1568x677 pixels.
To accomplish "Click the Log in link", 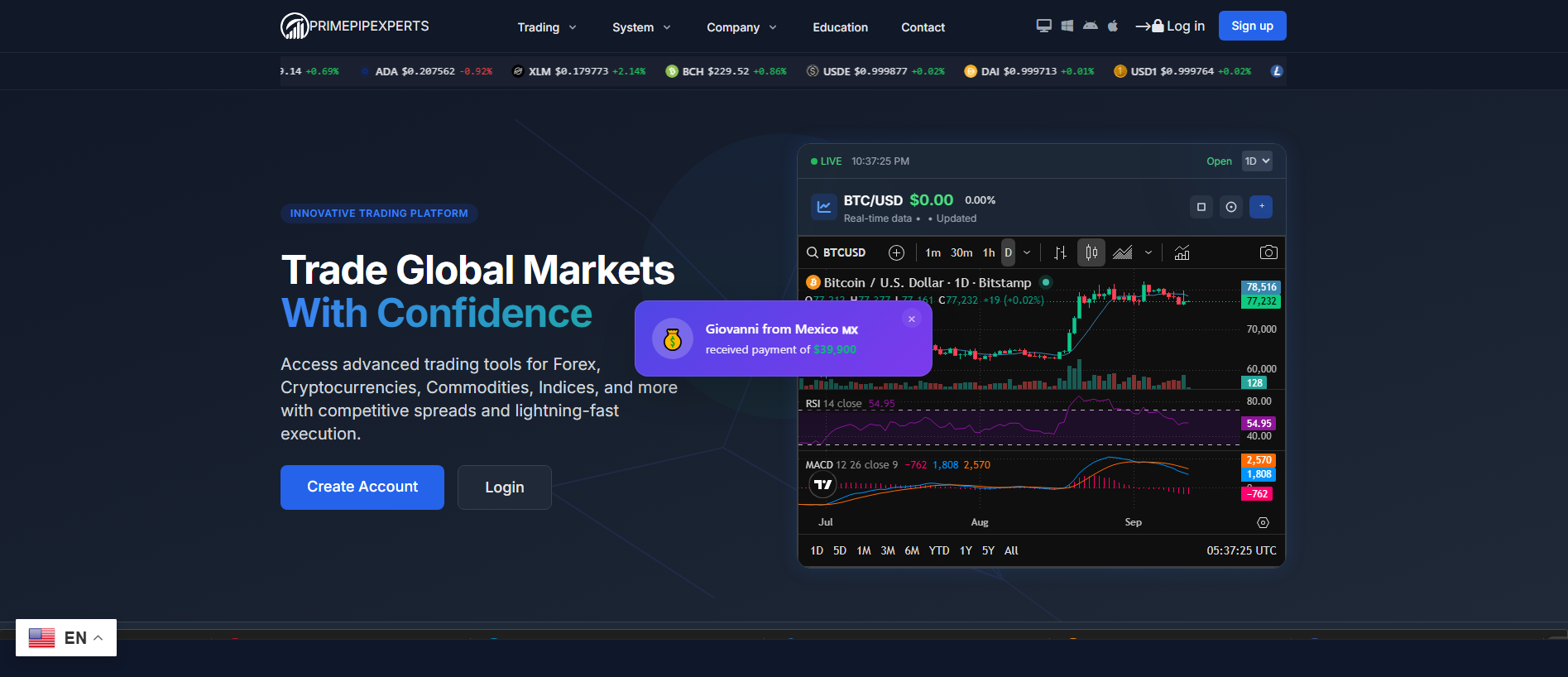I will click(1170, 26).
